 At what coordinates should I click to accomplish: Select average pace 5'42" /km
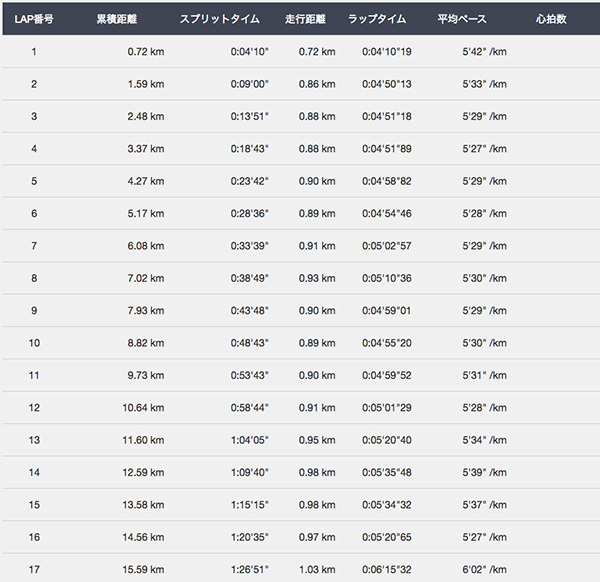click(484, 52)
